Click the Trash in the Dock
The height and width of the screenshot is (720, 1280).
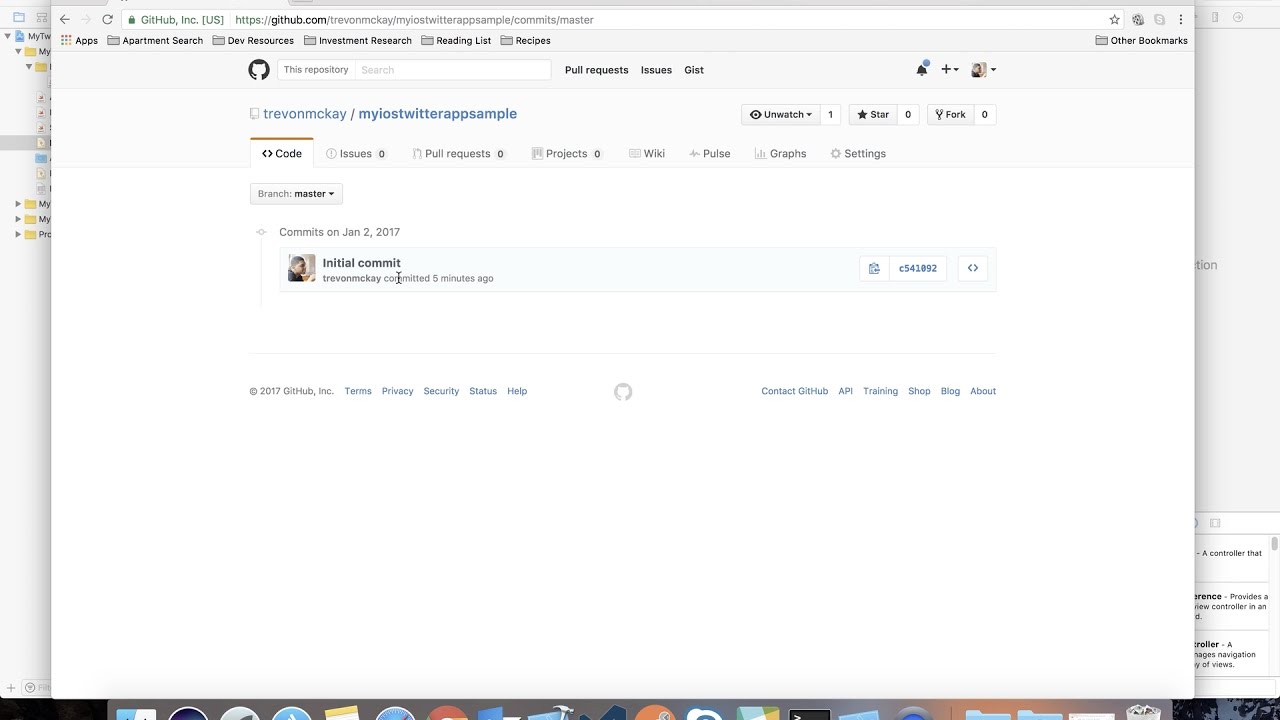point(1142,713)
